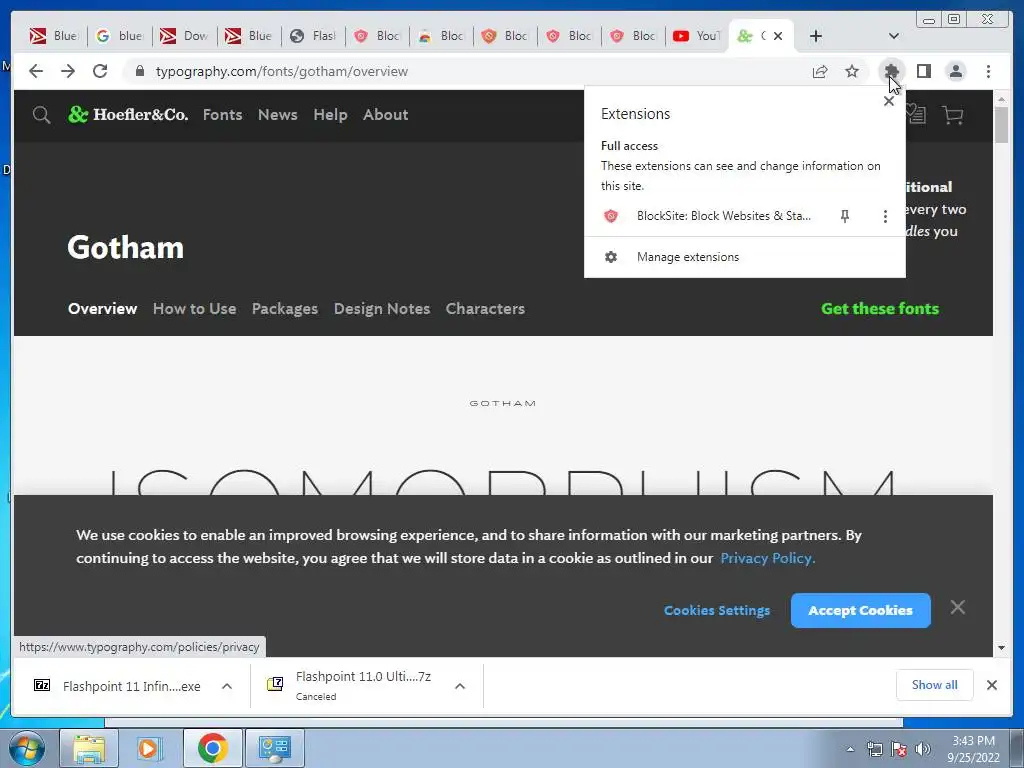Click the Chrome taskbar icon

[212, 748]
